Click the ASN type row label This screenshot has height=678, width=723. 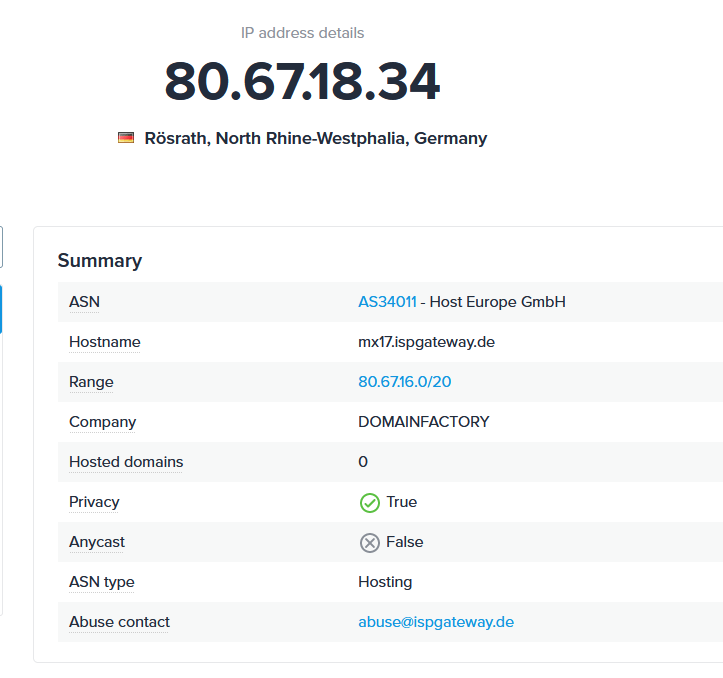(101, 582)
